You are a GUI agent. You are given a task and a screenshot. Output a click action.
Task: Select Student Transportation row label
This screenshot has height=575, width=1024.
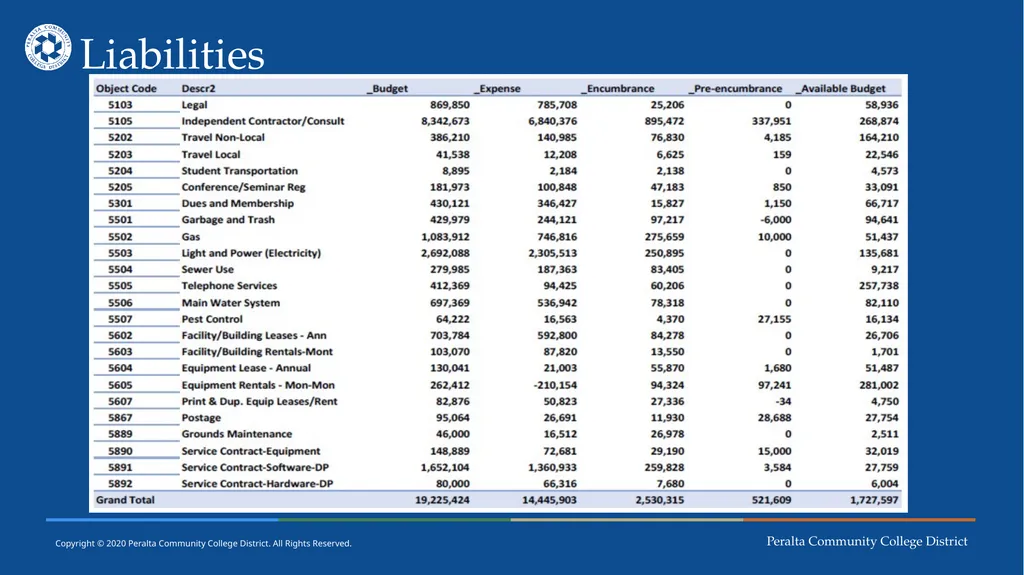240,171
